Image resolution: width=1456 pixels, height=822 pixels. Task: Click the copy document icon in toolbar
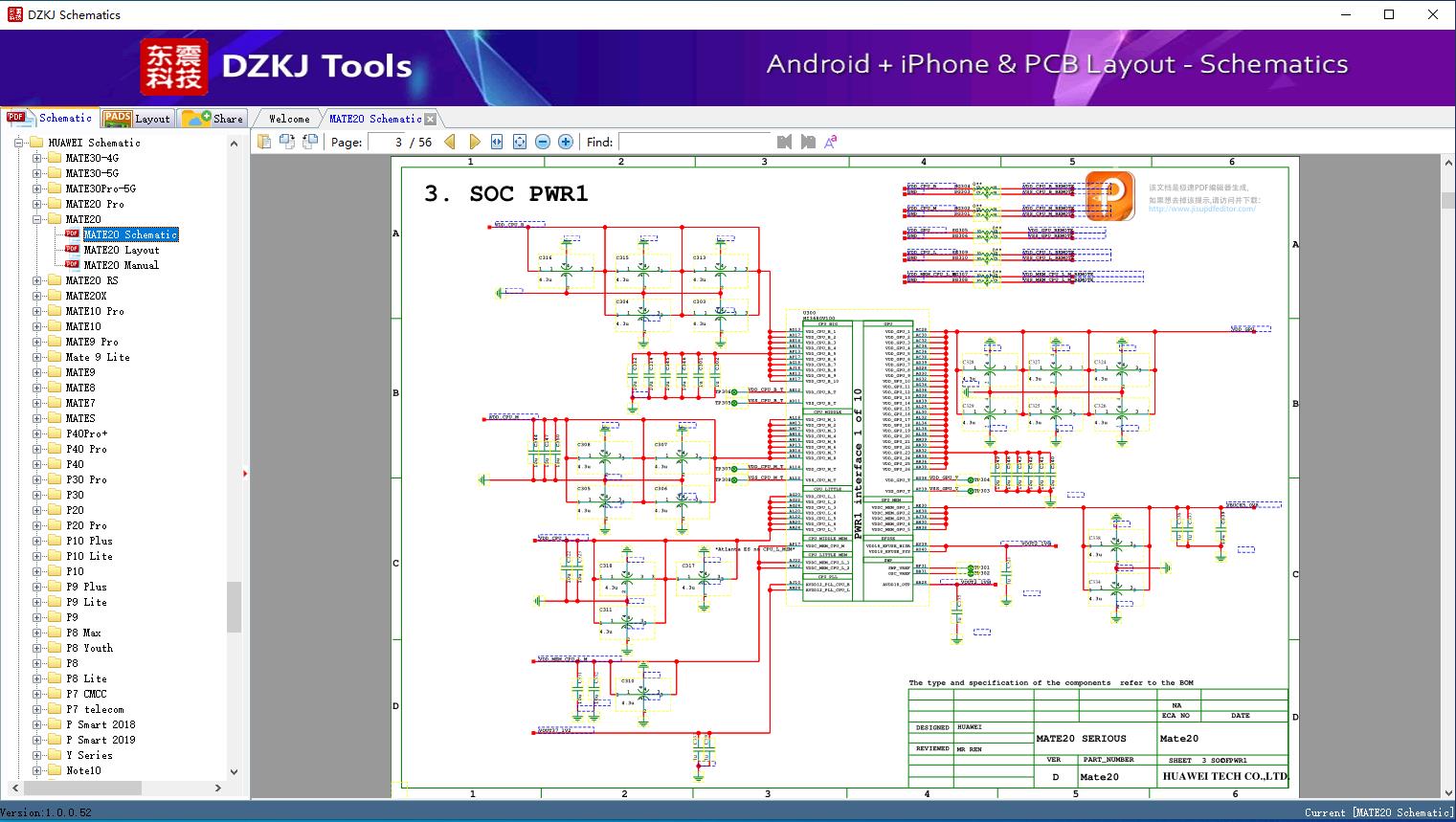(264, 142)
